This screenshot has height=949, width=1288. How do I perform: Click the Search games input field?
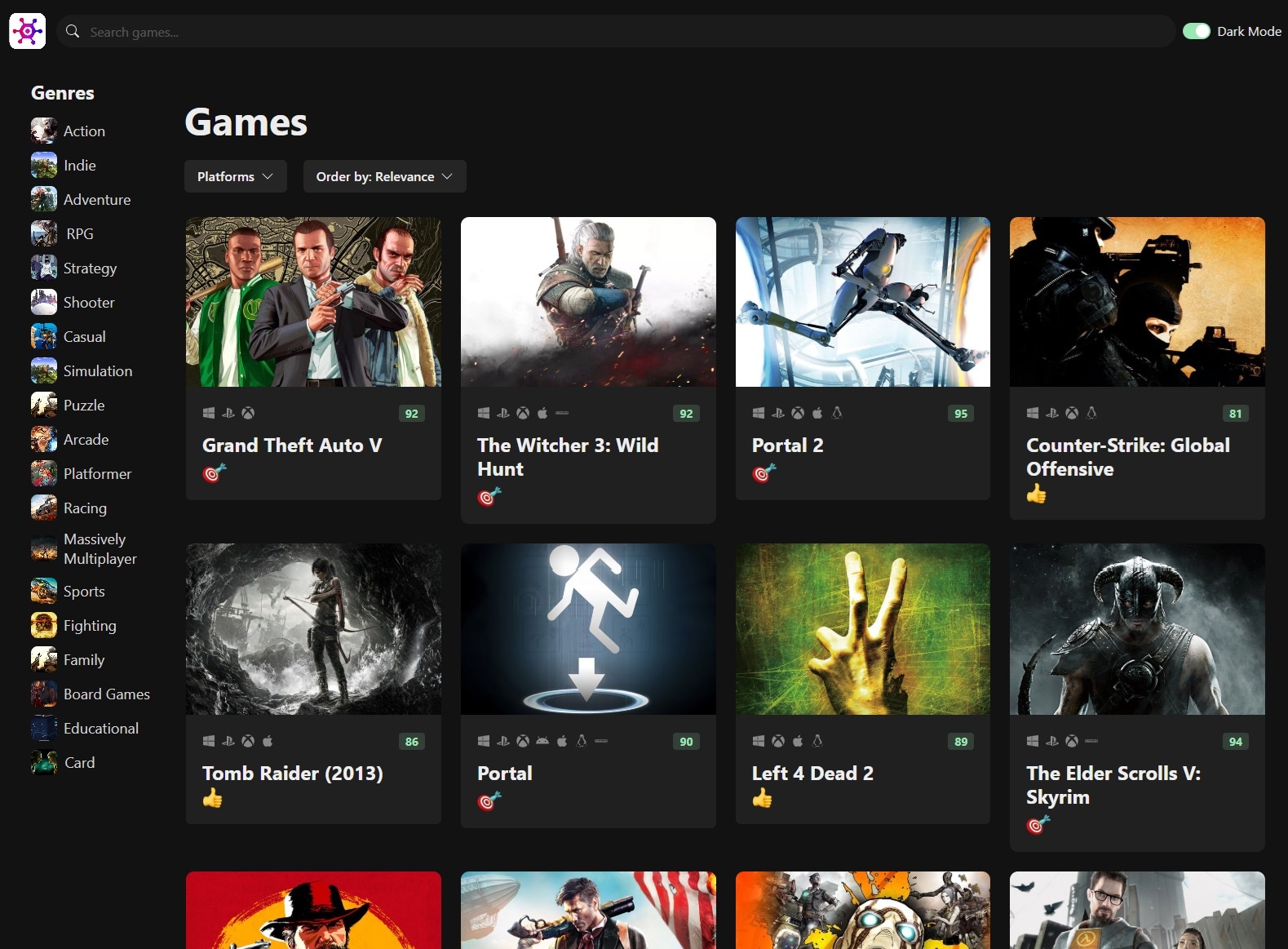[620, 32]
